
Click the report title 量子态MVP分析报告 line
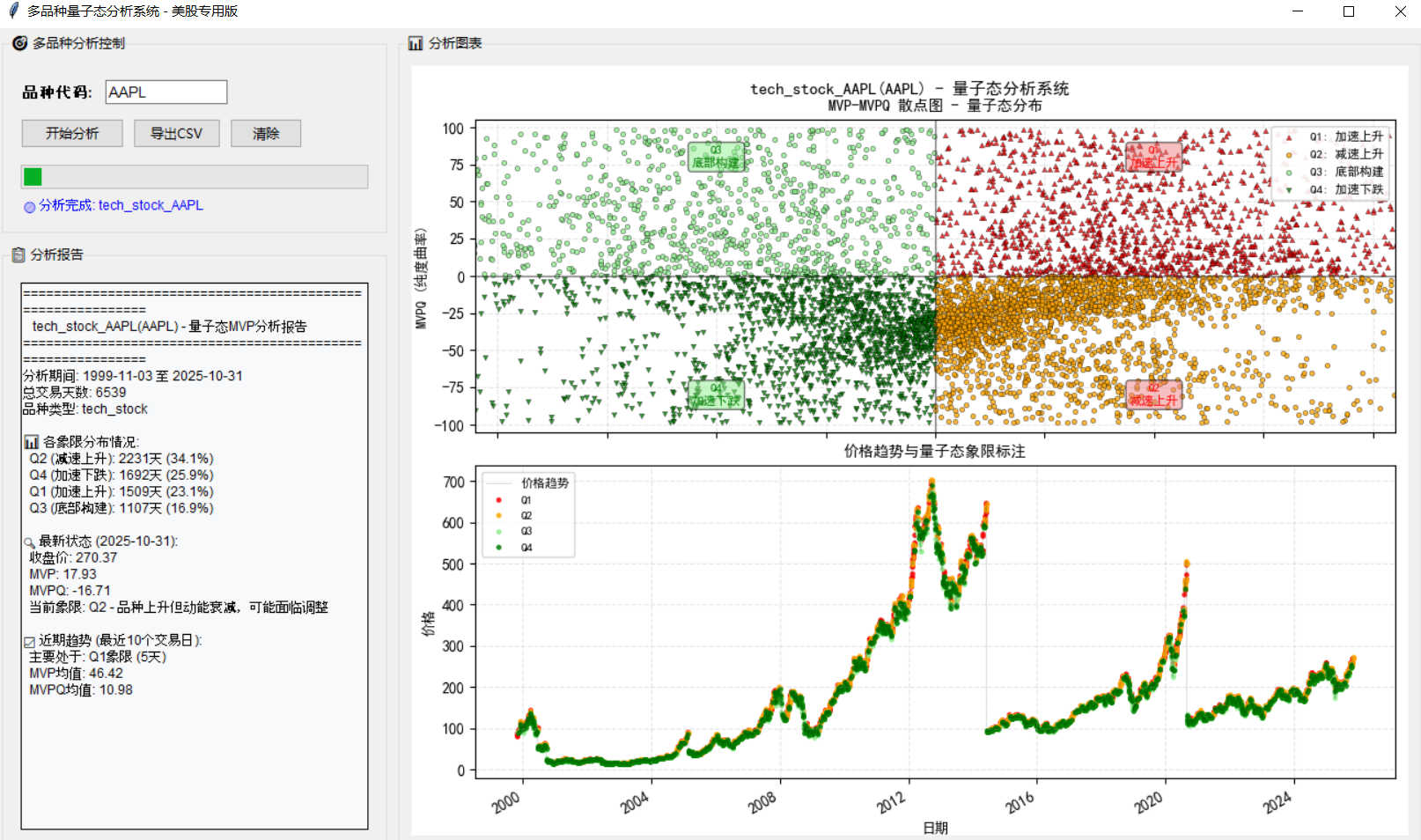pyautogui.click(x=169, y=326)
